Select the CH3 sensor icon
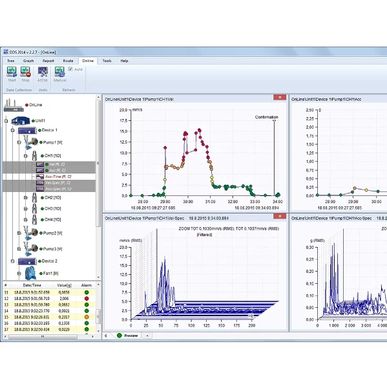This screenshot has height=388, width=387. coord(34,209)
